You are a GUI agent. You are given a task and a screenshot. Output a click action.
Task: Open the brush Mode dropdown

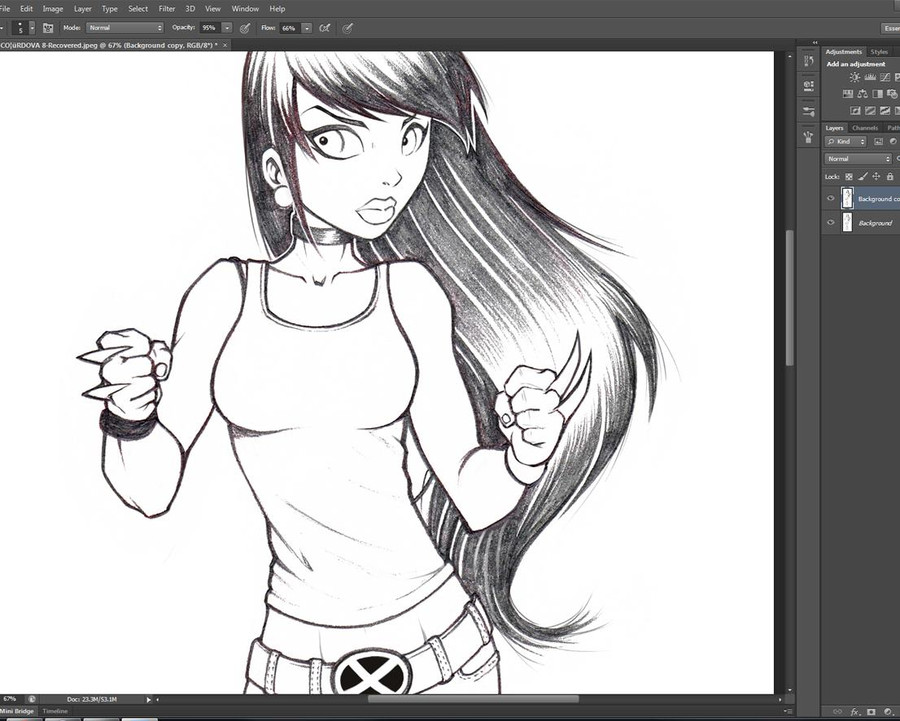(125, 28)
